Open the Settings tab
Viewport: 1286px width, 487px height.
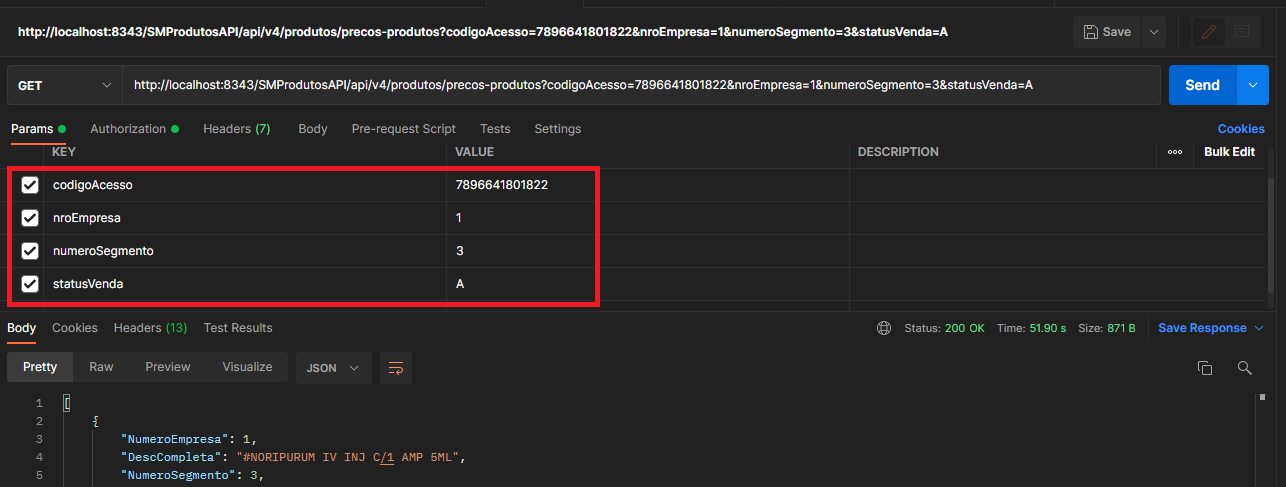tap(557, 129)
